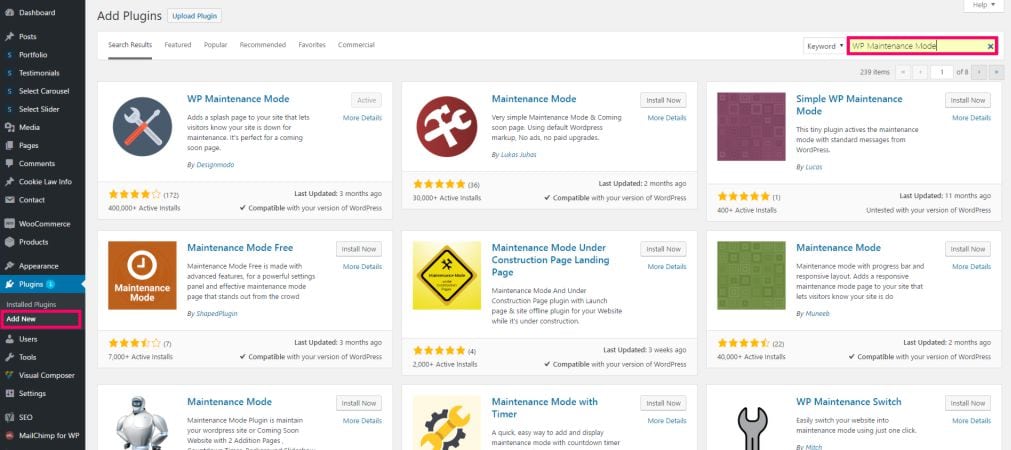
Task: Install Maintenance Mode Free plugin
Action: pyautogui.click(x=358, y=249)
